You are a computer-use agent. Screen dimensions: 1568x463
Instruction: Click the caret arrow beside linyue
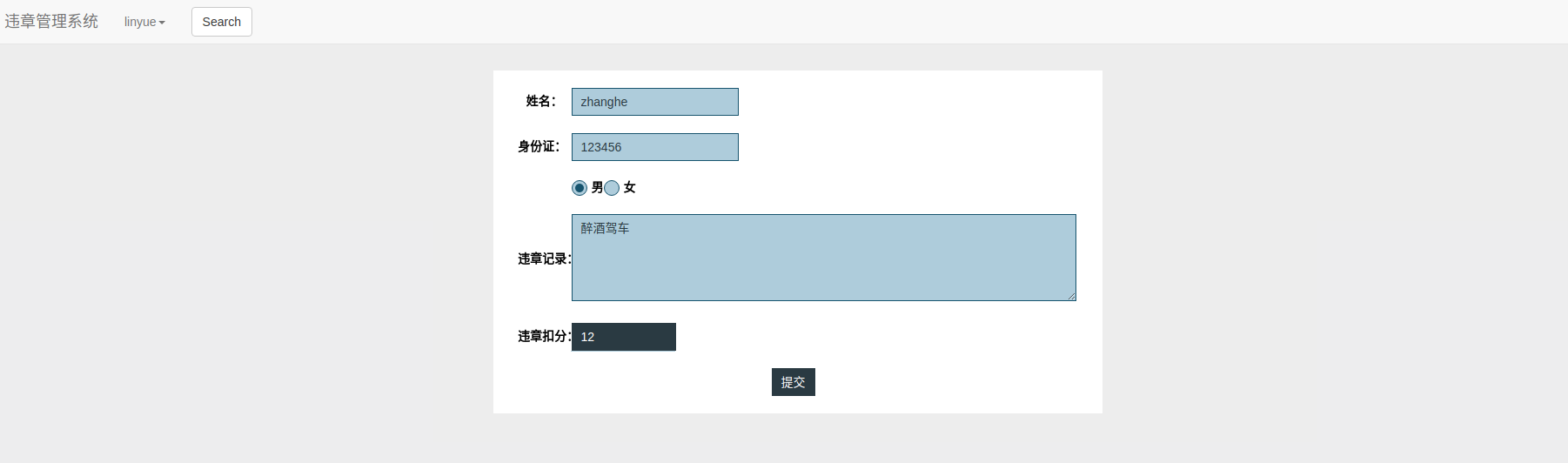162,23
